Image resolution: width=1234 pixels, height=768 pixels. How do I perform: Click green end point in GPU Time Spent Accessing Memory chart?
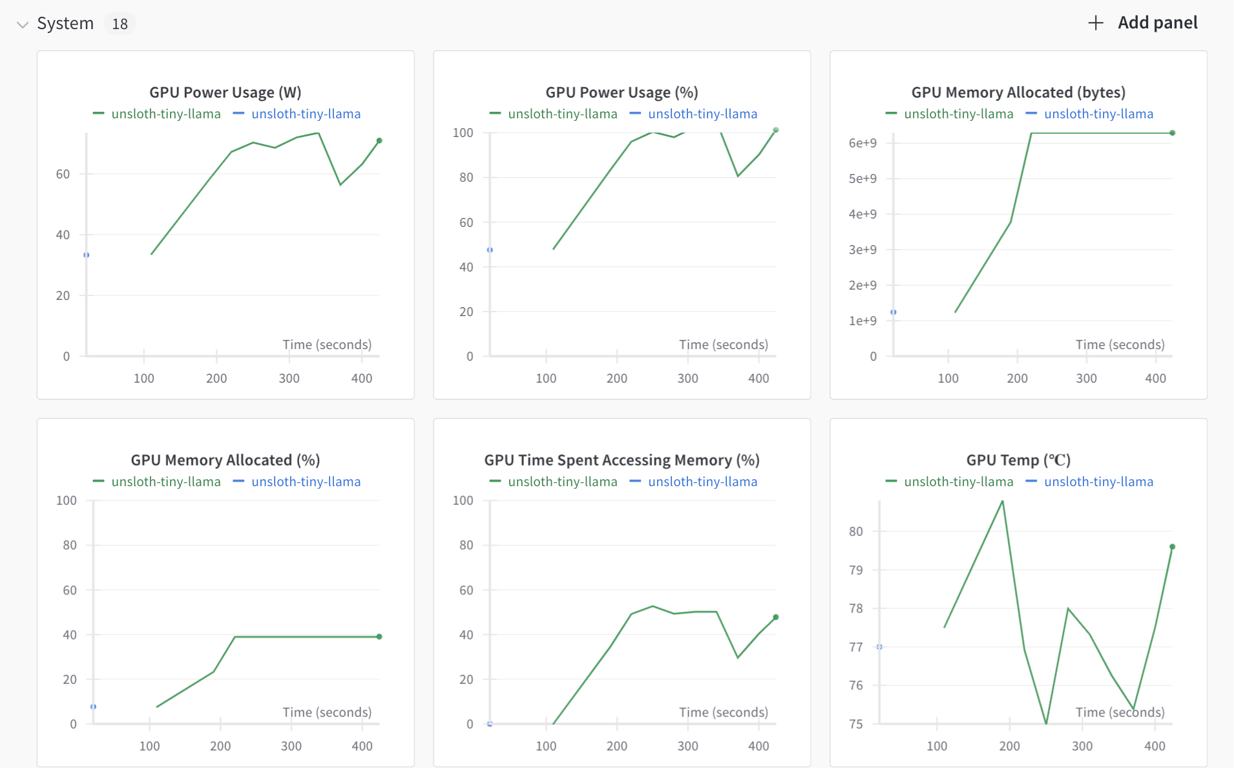776,618
